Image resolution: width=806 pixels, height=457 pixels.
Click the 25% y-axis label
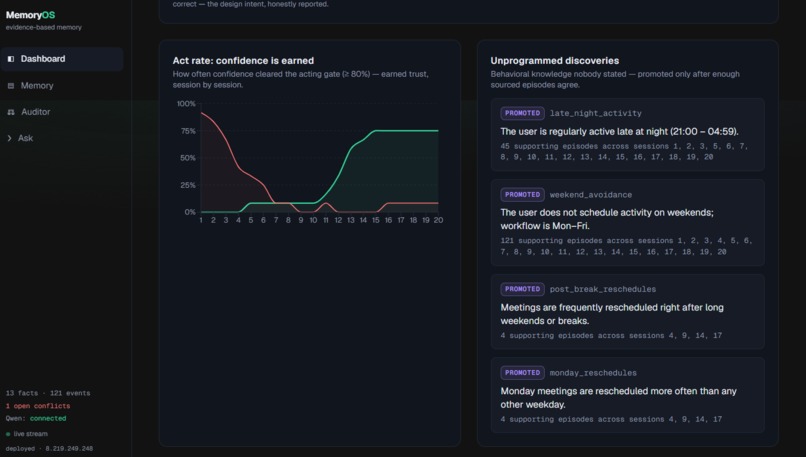tap(188, 185)
